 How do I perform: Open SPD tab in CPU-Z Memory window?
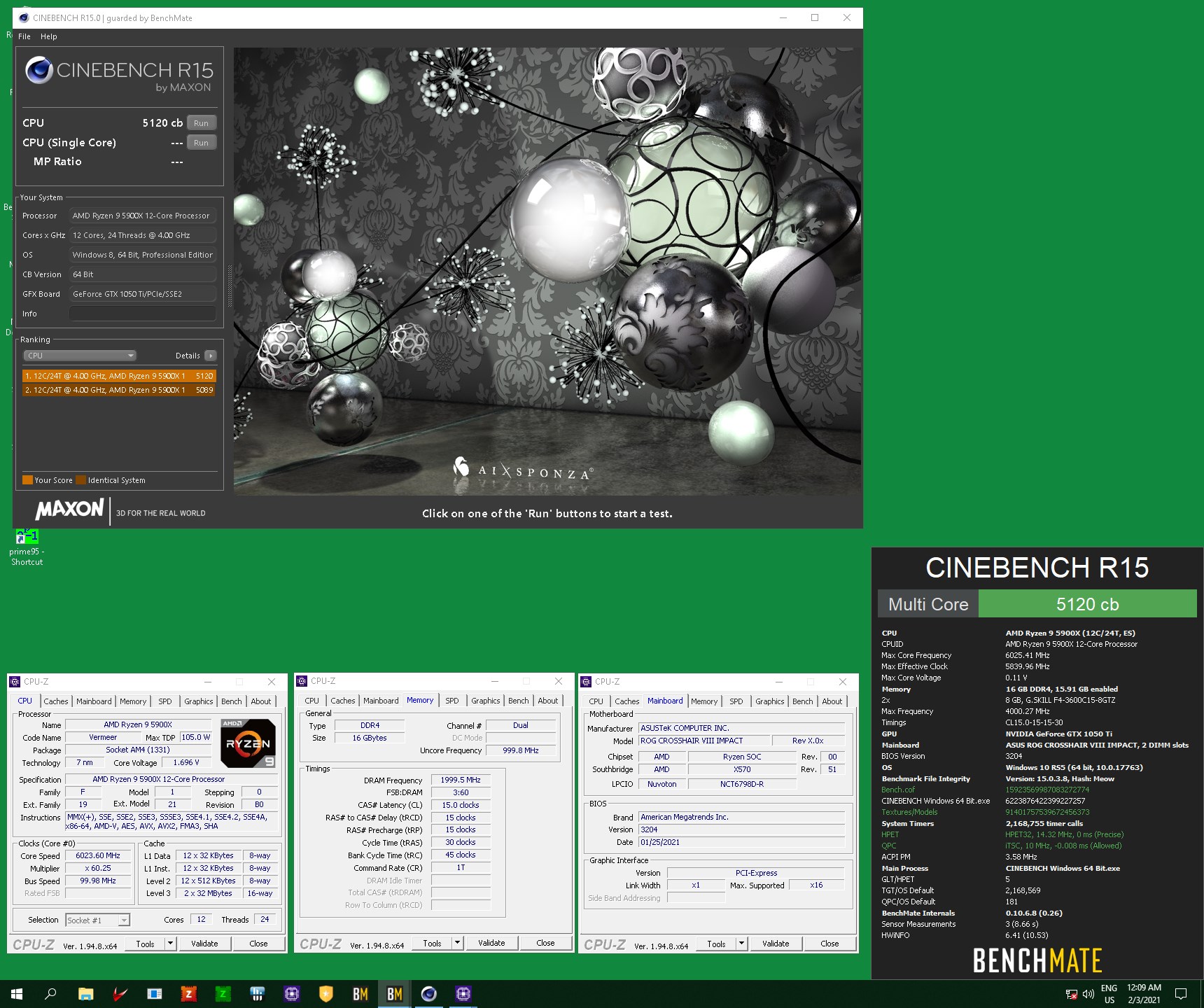(452, 701)
